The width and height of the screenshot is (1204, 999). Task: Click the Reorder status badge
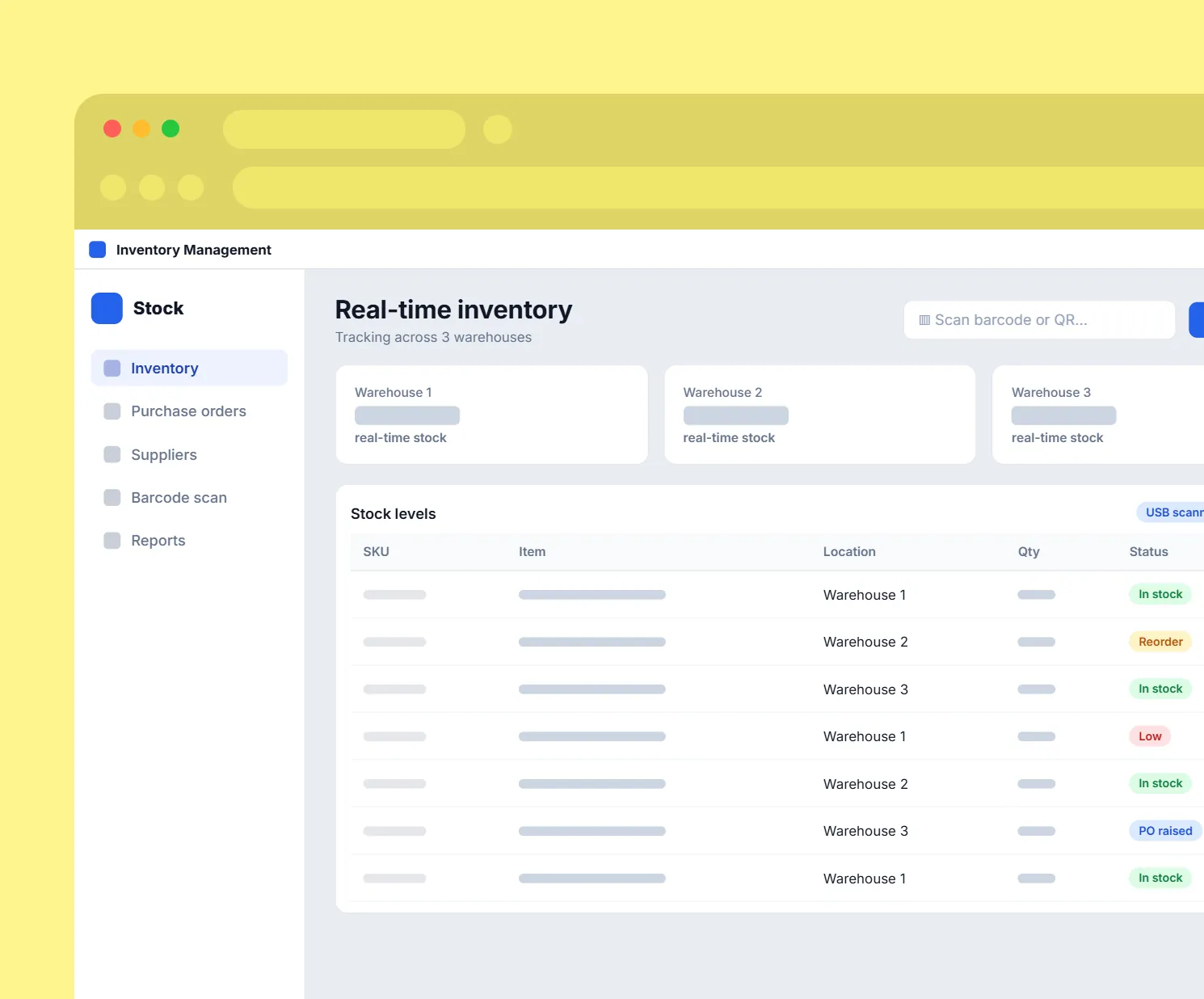click(x=1160, y=642)
